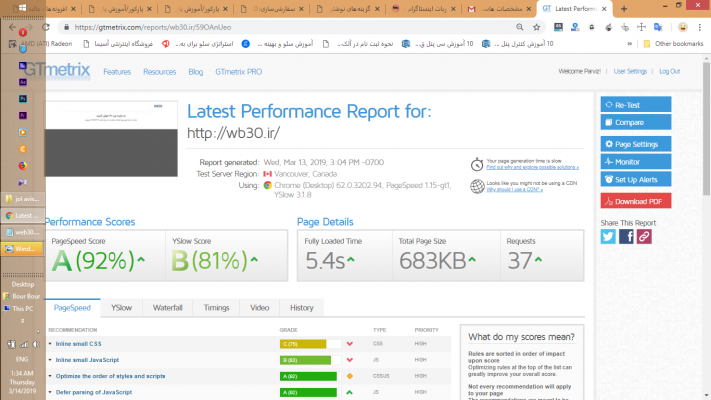
Task: Share report on Twitter
Action: 608,236
